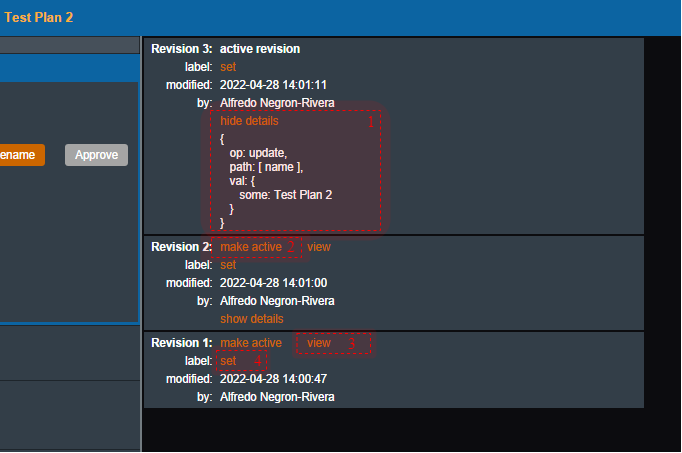Click the 14:01:11 modified timestamp
The height and width of the screenshot is (453, 682).
273,85
